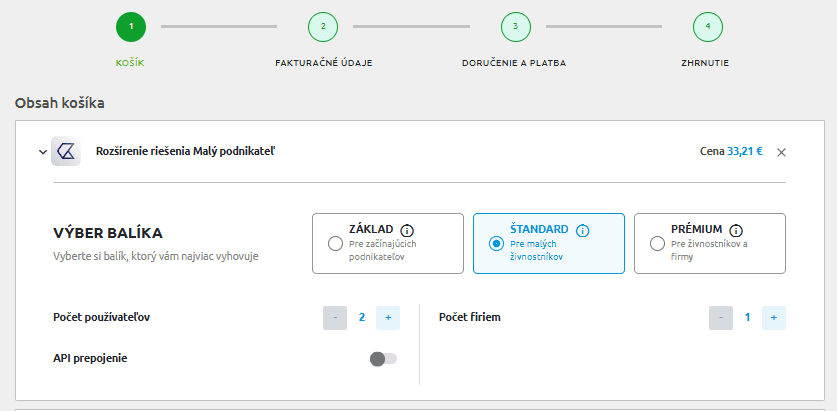
Task: Increase Počet používateľov with plus button
Action: pyautogui.click(x=388, y=318)
